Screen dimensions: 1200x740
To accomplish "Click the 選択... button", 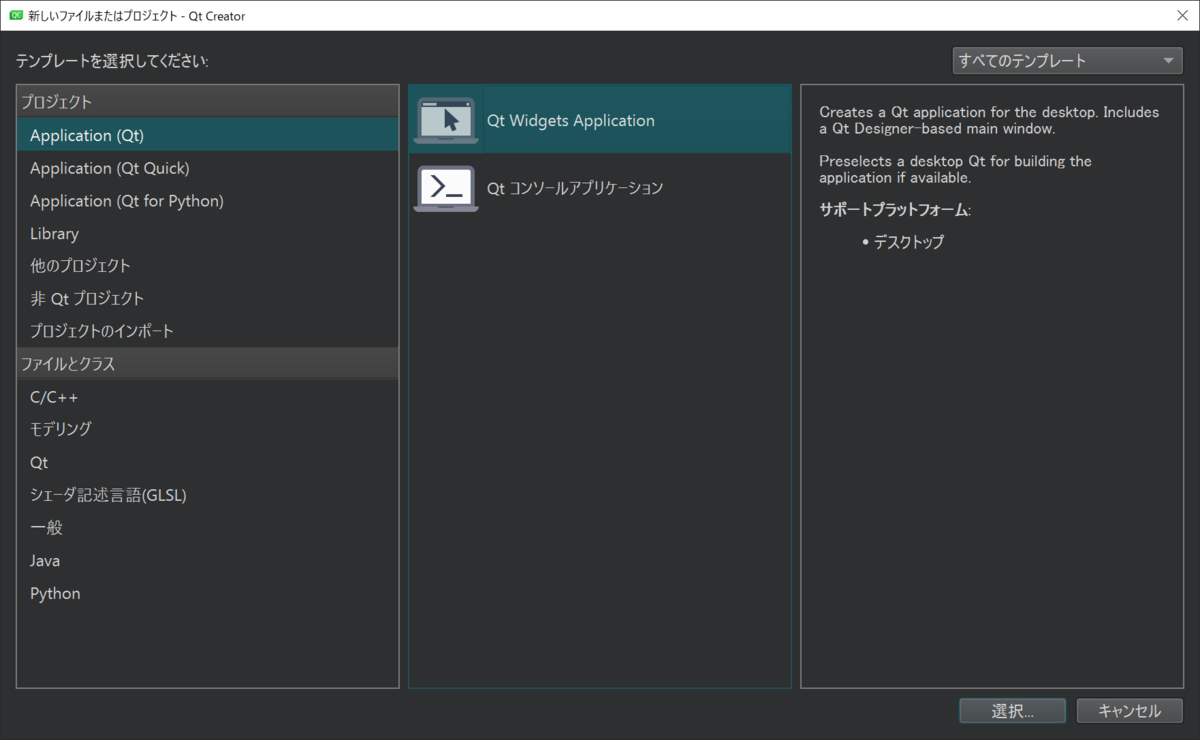I will tap(1012, 711).
